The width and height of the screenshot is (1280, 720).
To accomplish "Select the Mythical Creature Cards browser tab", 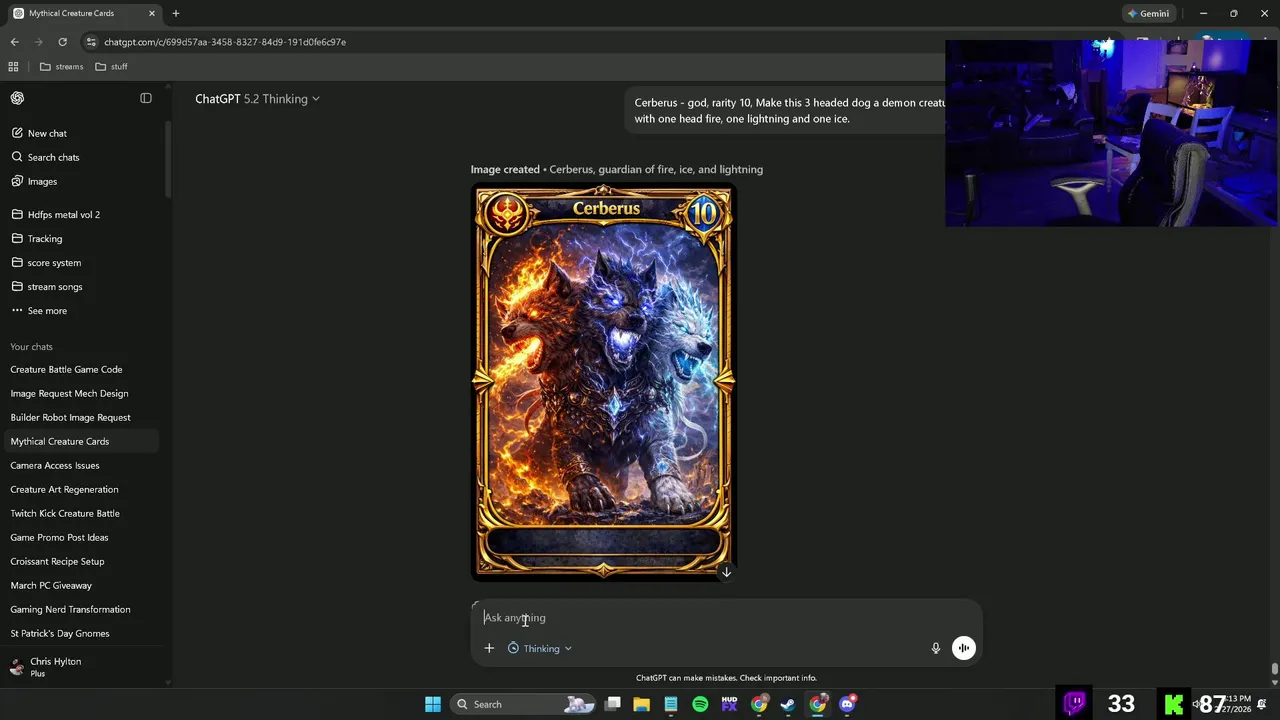I will (x=85, y=13).
